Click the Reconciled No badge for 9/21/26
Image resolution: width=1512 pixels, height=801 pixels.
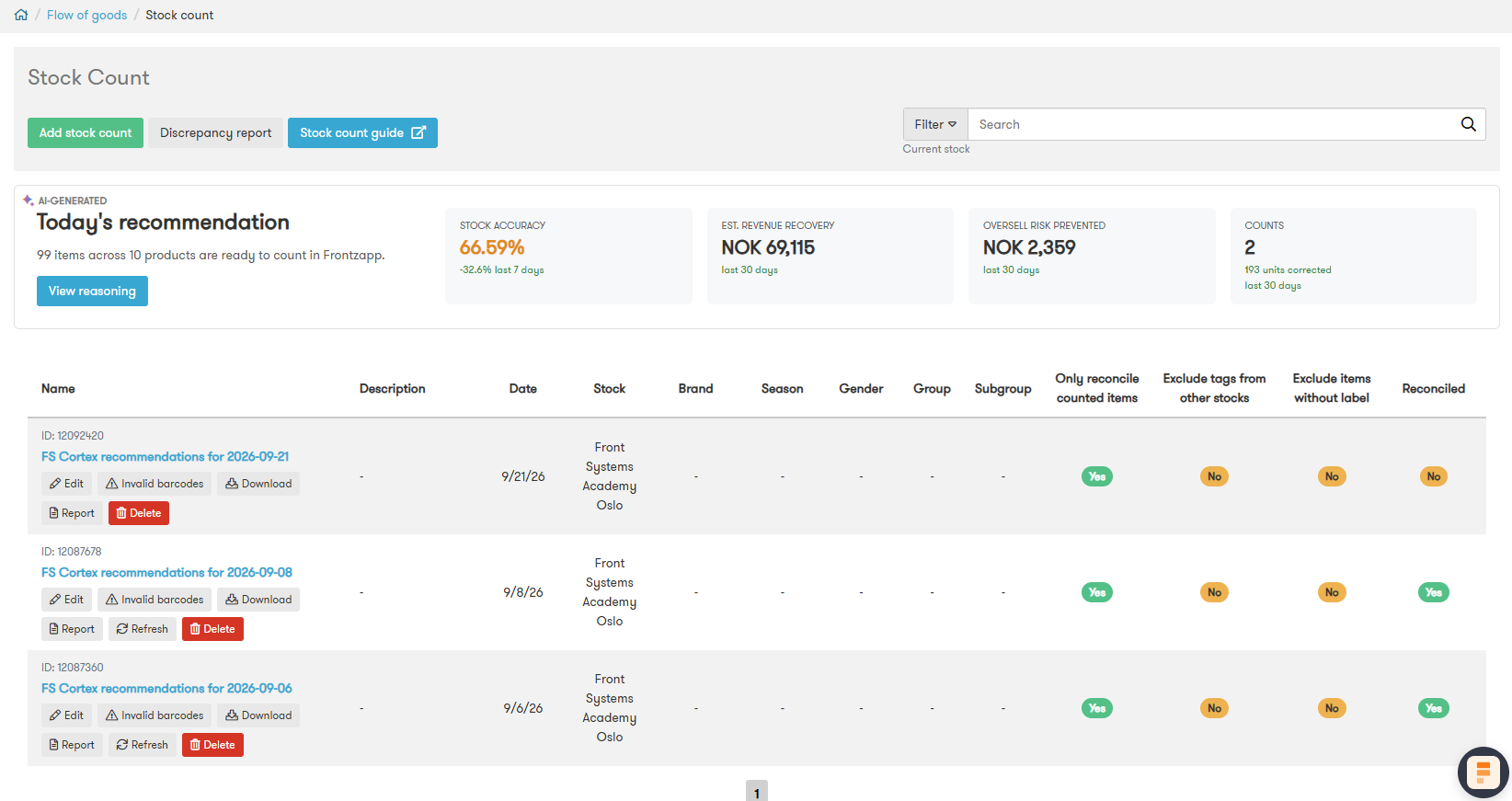click(1433, 476)
